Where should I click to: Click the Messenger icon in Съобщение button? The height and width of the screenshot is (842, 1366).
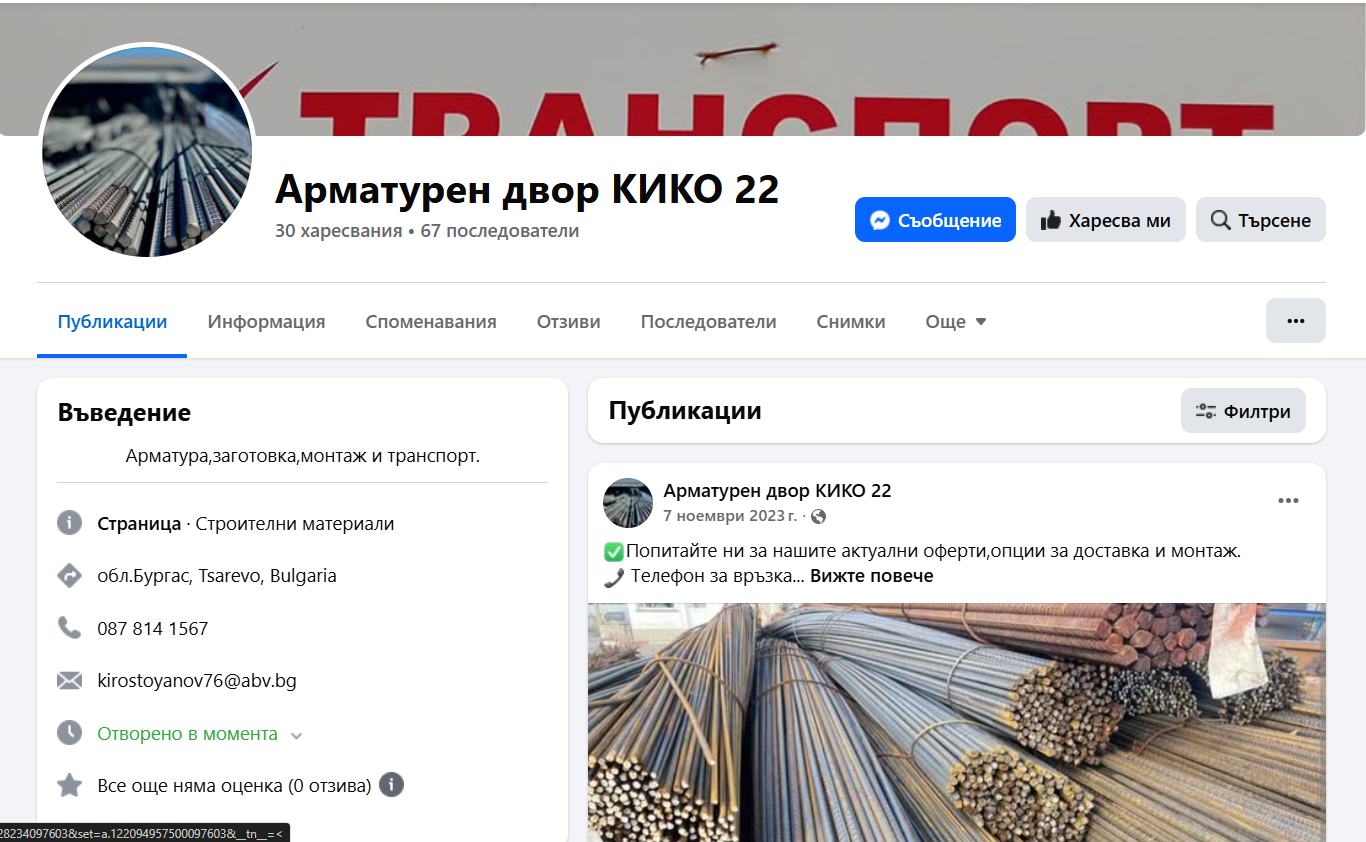tap(880, 220)
